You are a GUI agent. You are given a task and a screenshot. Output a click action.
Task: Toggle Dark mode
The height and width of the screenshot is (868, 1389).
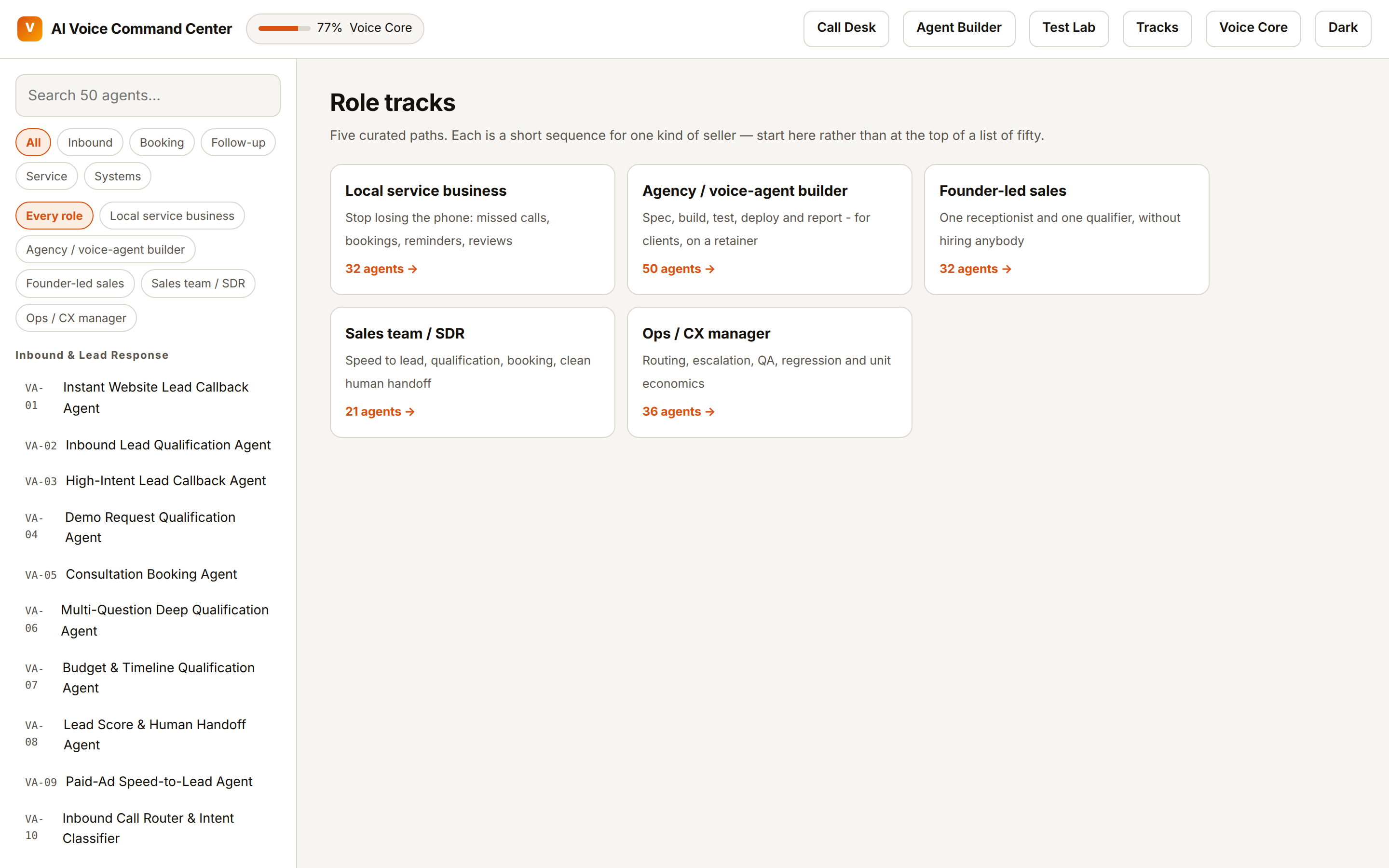click(x=1343, y=28)
